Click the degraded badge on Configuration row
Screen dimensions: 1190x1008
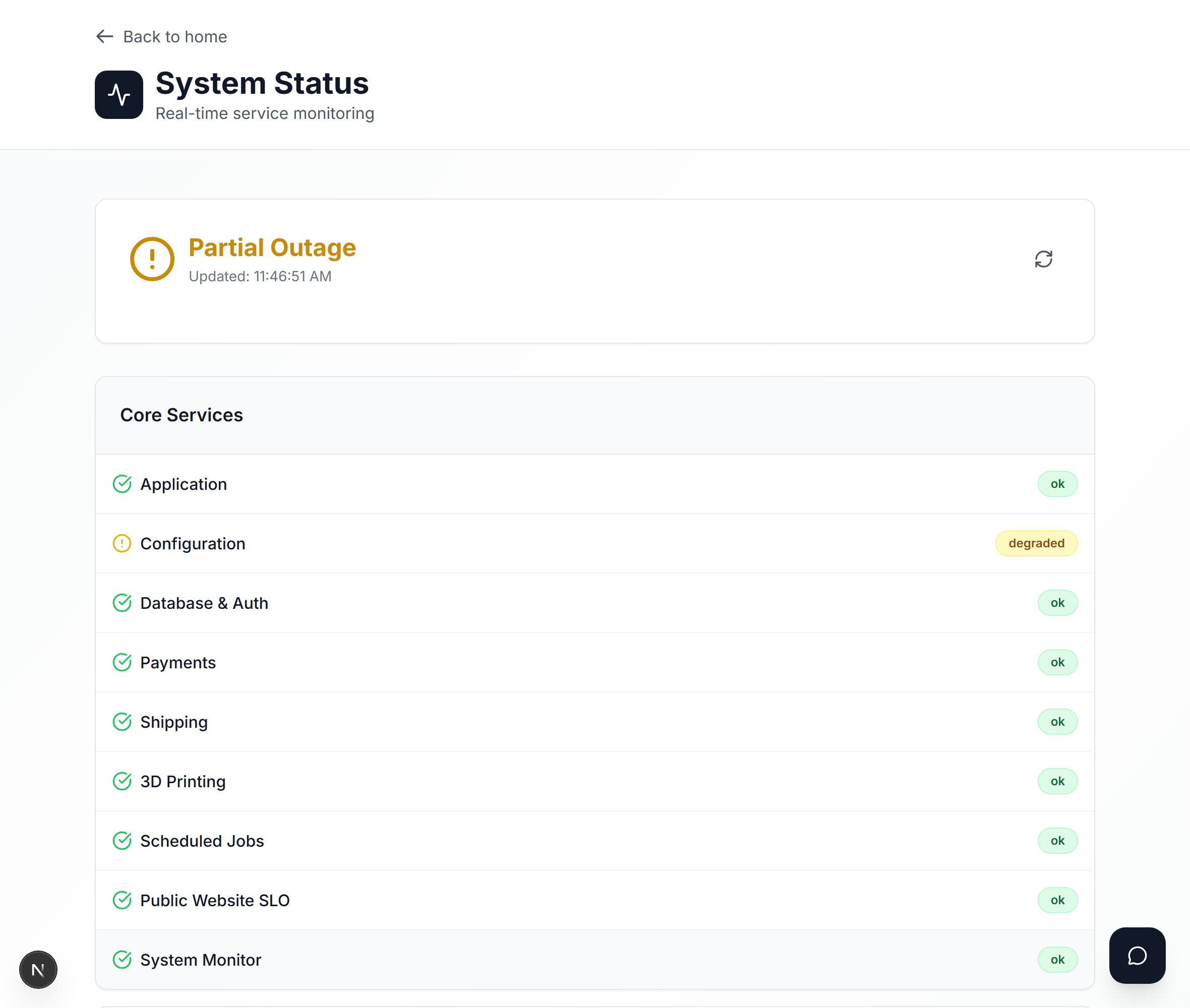click(1036, 543)
